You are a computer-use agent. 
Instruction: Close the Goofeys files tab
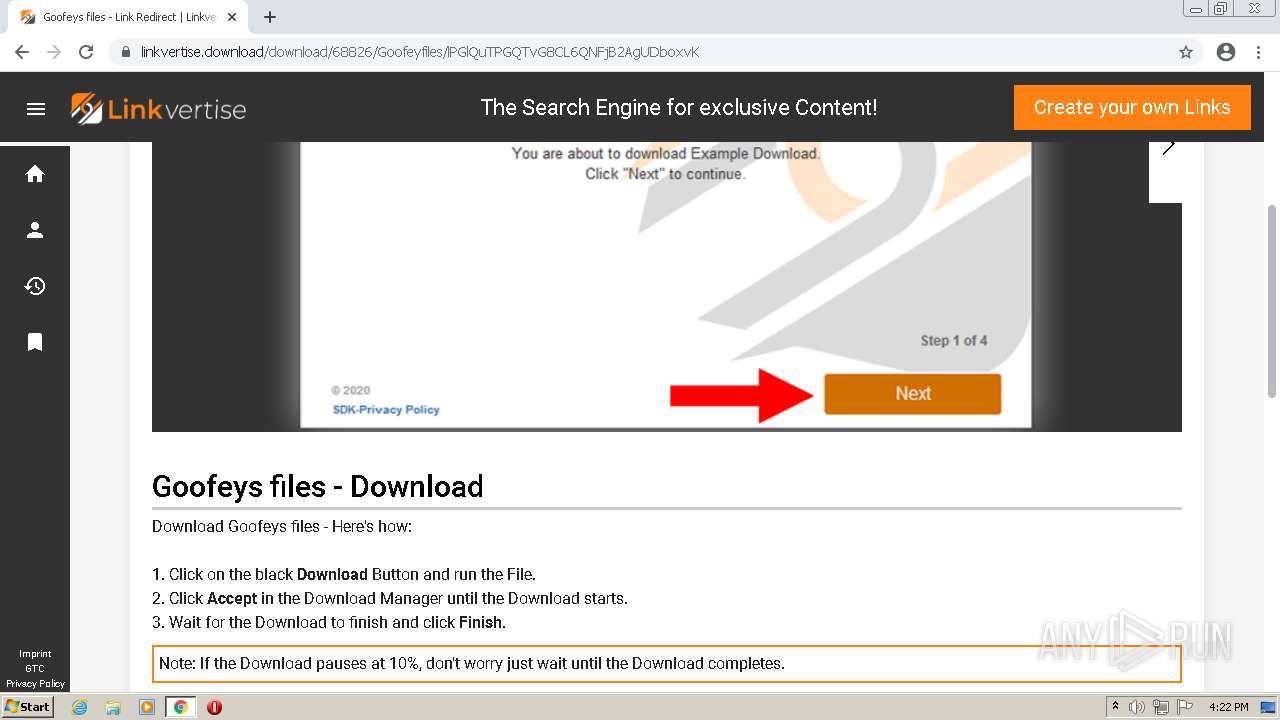[232, 17]
